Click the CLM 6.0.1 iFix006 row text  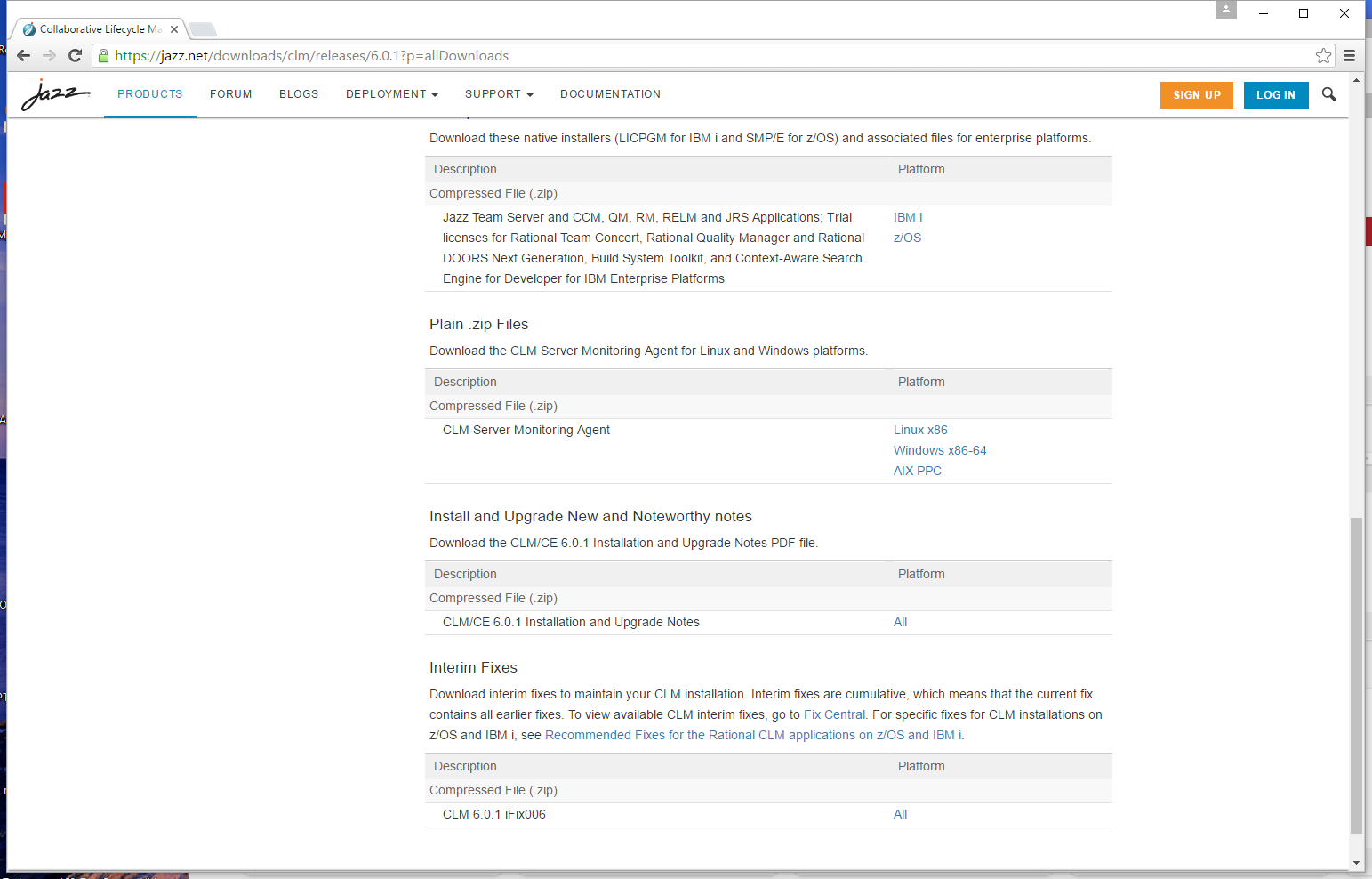tap(494, 814)
